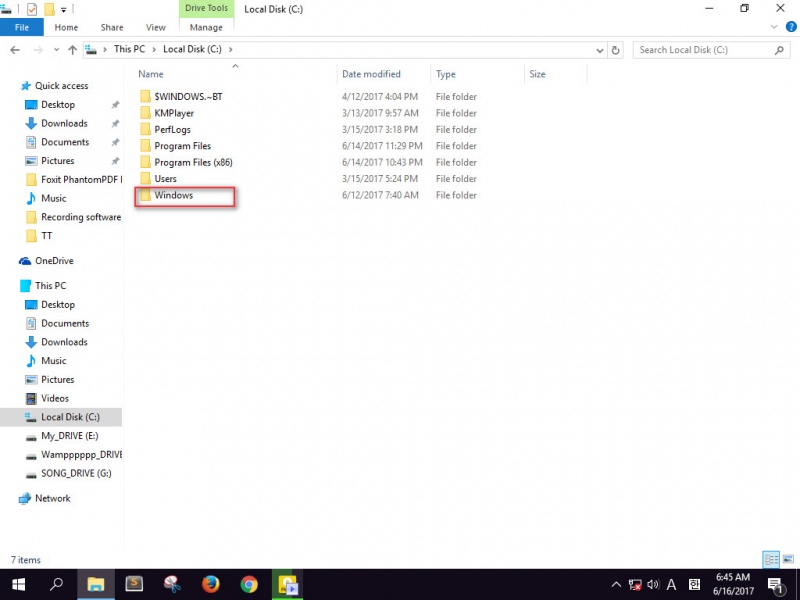The image size is (800, 600).
Task: Open Snipping Tool from the taskbar
Action: [x=172, y=585]
